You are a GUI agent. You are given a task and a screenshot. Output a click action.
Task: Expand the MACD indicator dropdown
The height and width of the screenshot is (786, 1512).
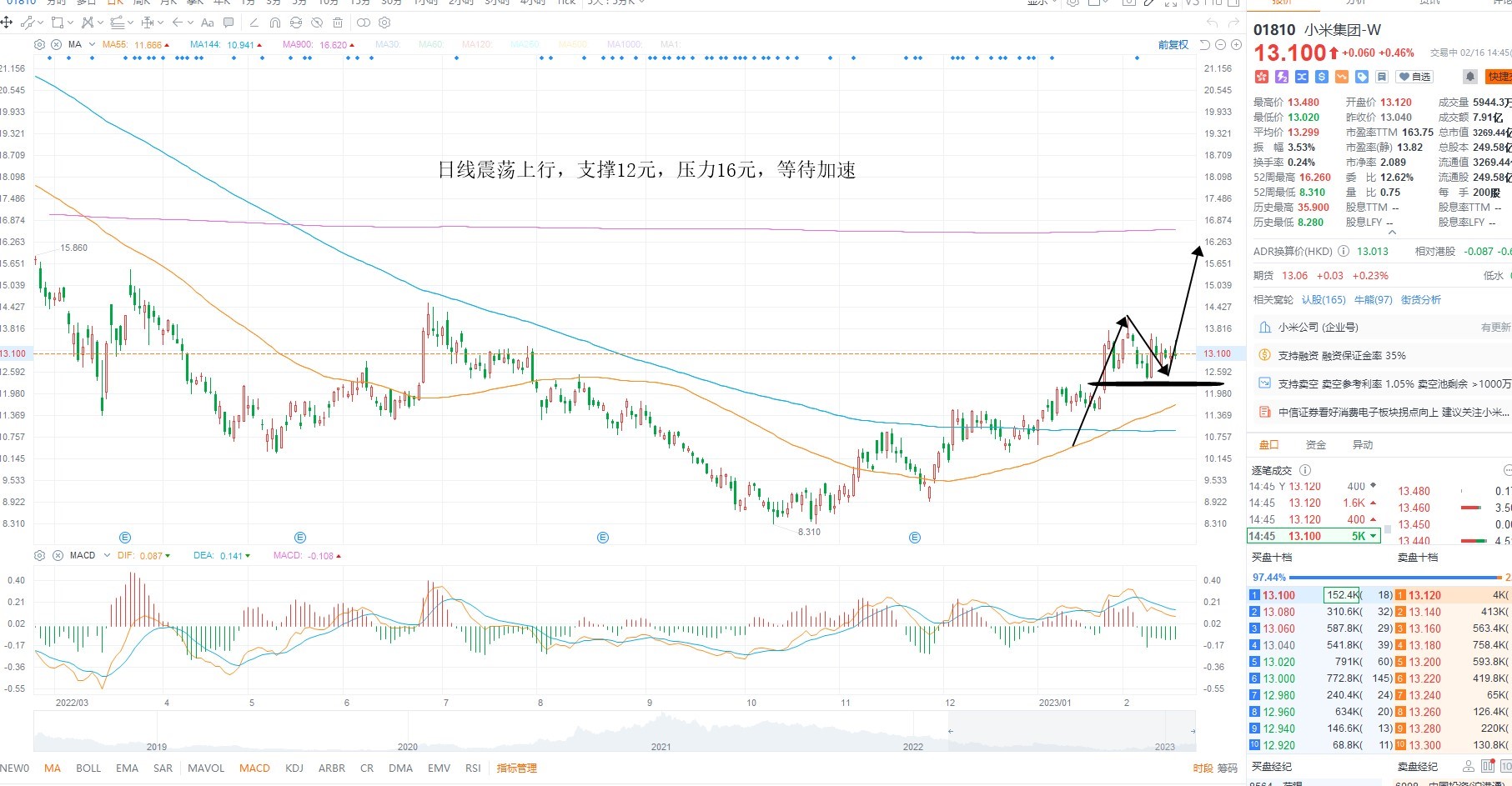click(x=107, y=555)
